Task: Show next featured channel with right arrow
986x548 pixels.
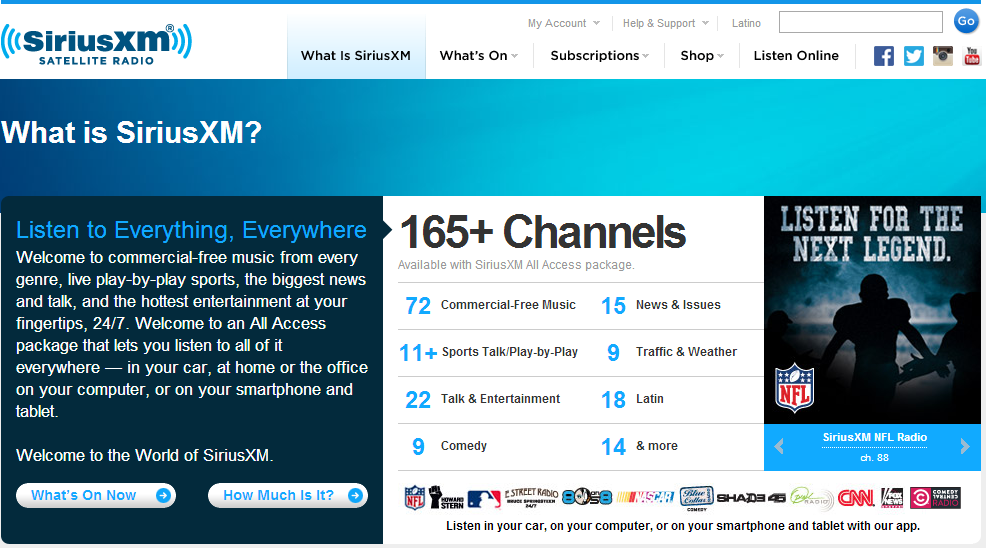Action: [x=965, y=447]
